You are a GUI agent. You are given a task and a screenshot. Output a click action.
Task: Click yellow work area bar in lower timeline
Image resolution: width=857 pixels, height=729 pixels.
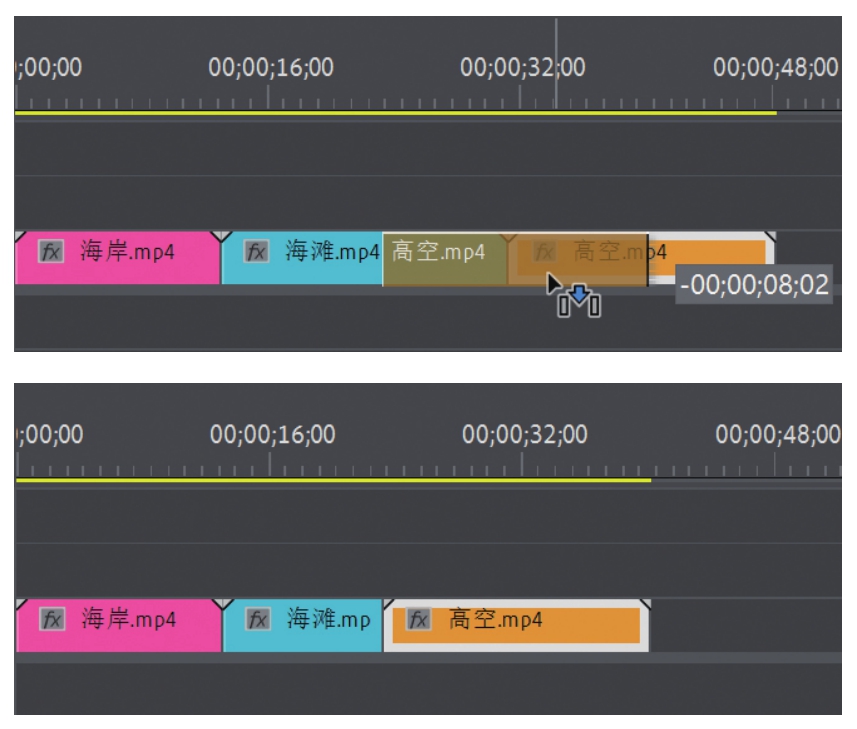pyautogui.click(x=330, y=481)
